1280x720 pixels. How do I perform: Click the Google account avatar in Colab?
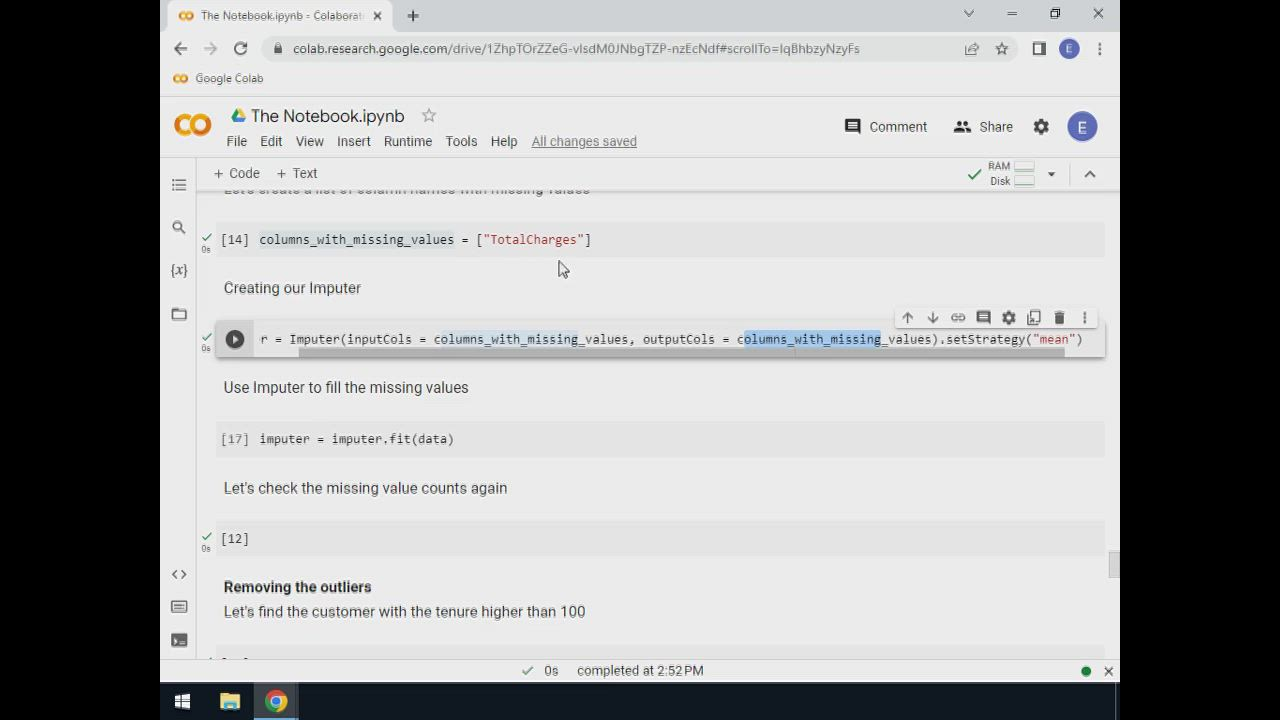point(1082,127)
